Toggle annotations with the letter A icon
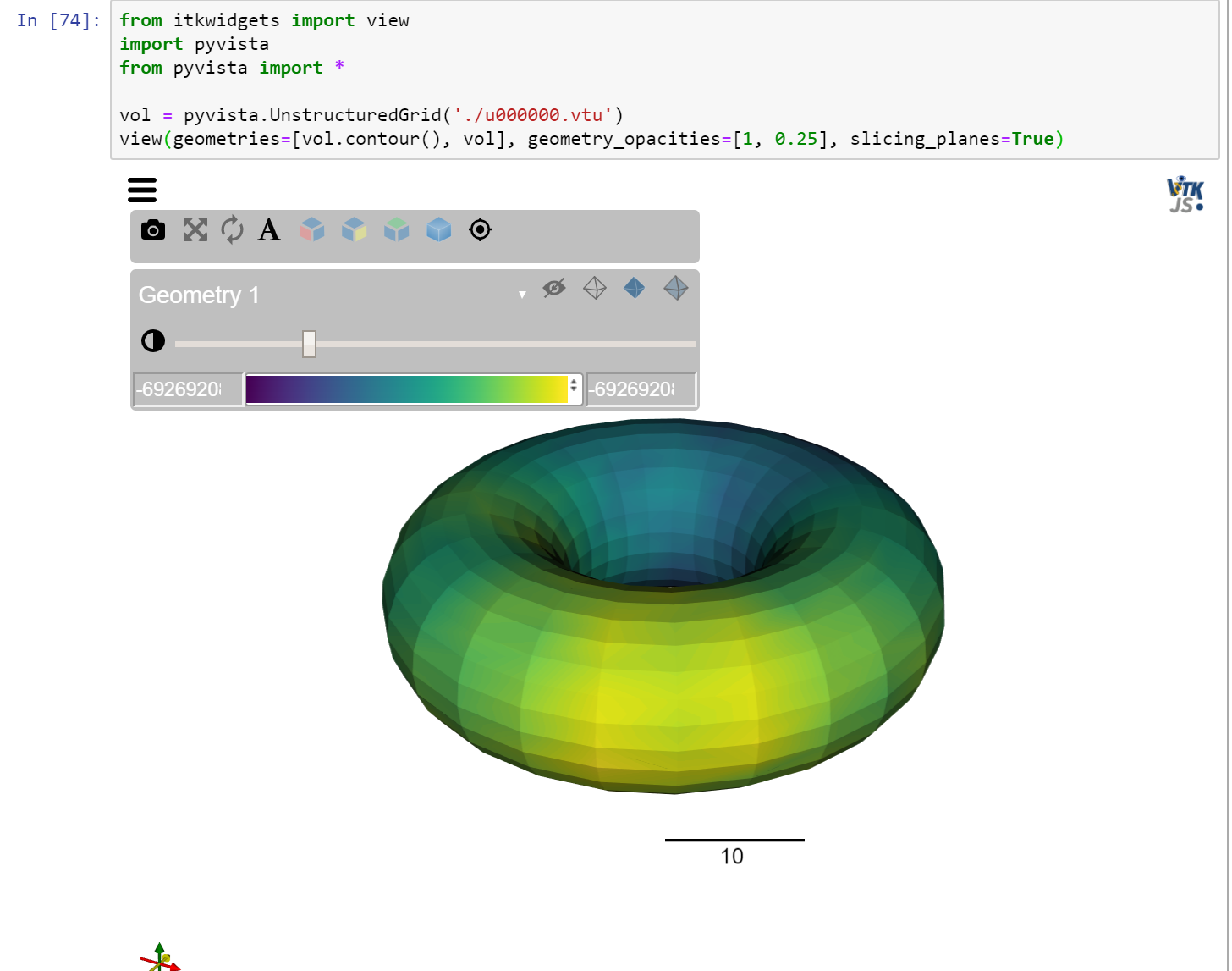Viewport: 1232px width, 971px height. 269,229
